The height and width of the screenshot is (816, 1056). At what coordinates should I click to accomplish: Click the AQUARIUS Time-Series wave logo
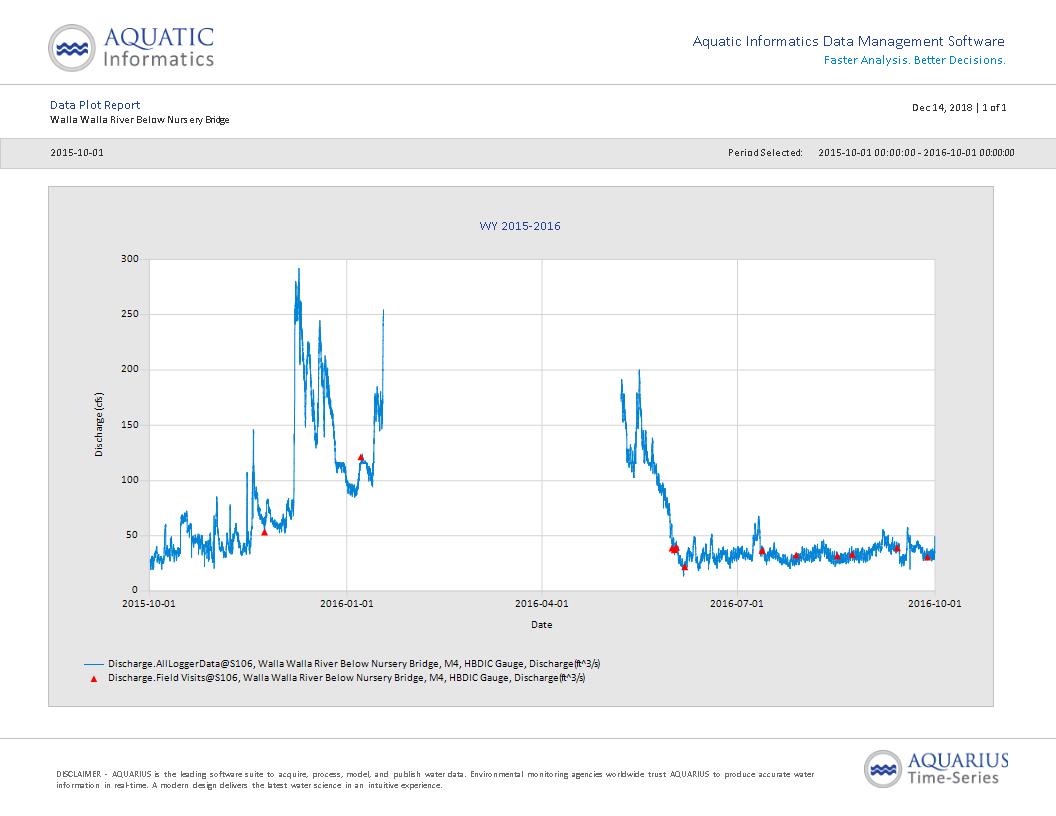click(883, 769)
